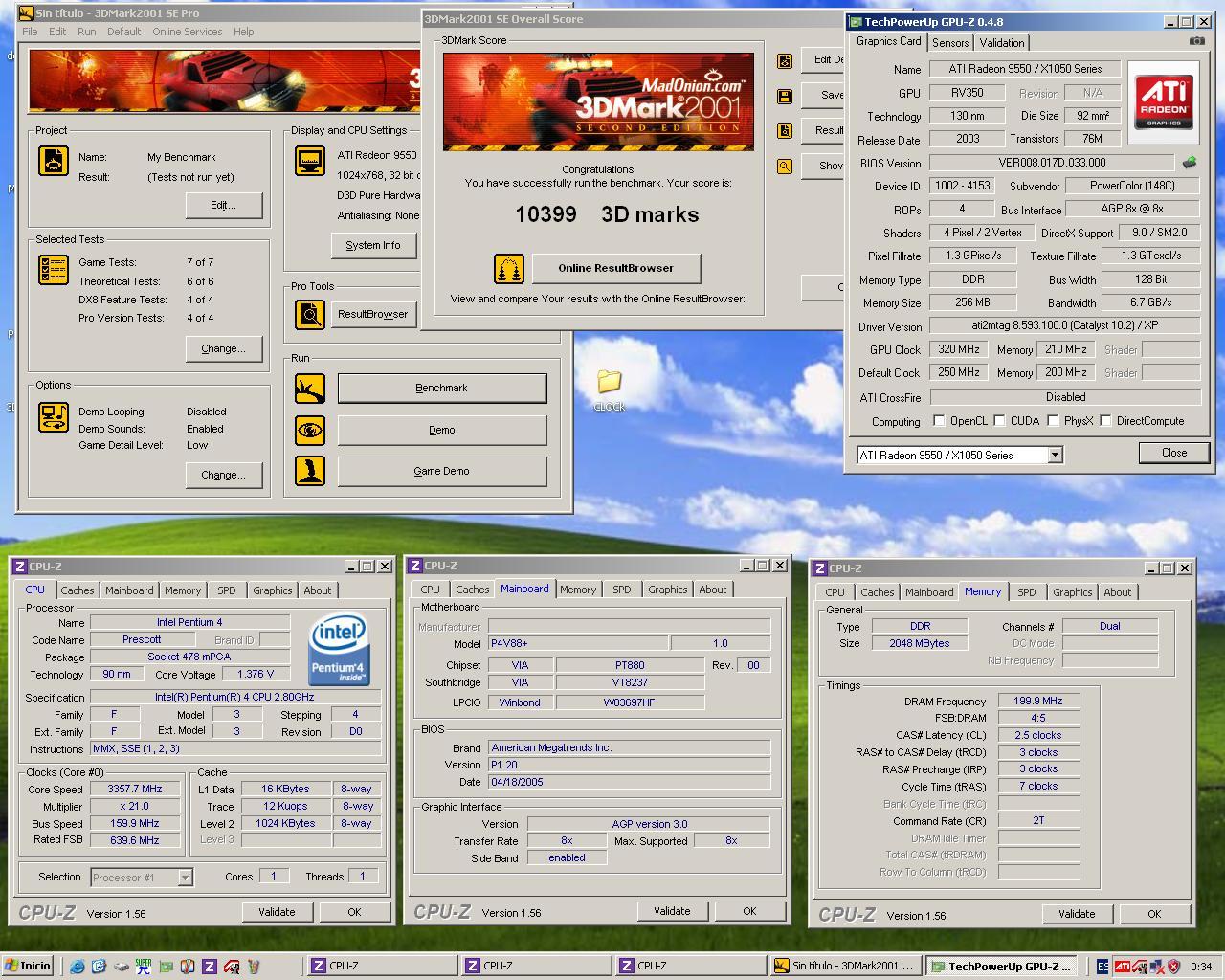Enable the CUDA checkbox in GPU-Z
Screen dimensions: 1225x980
pos(999,421)
